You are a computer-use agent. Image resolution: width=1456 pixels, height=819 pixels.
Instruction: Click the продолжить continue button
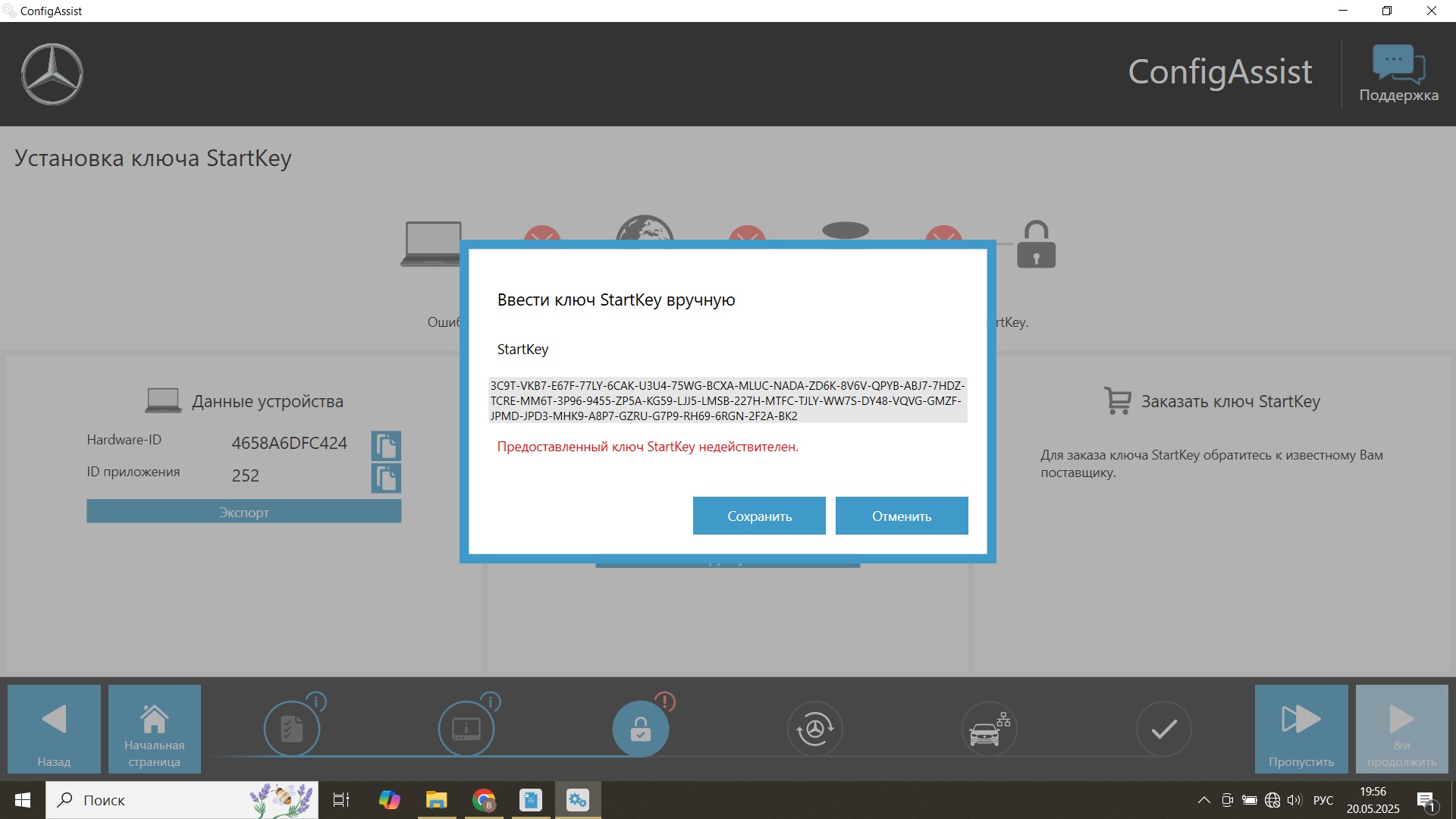pos(1401,729)
